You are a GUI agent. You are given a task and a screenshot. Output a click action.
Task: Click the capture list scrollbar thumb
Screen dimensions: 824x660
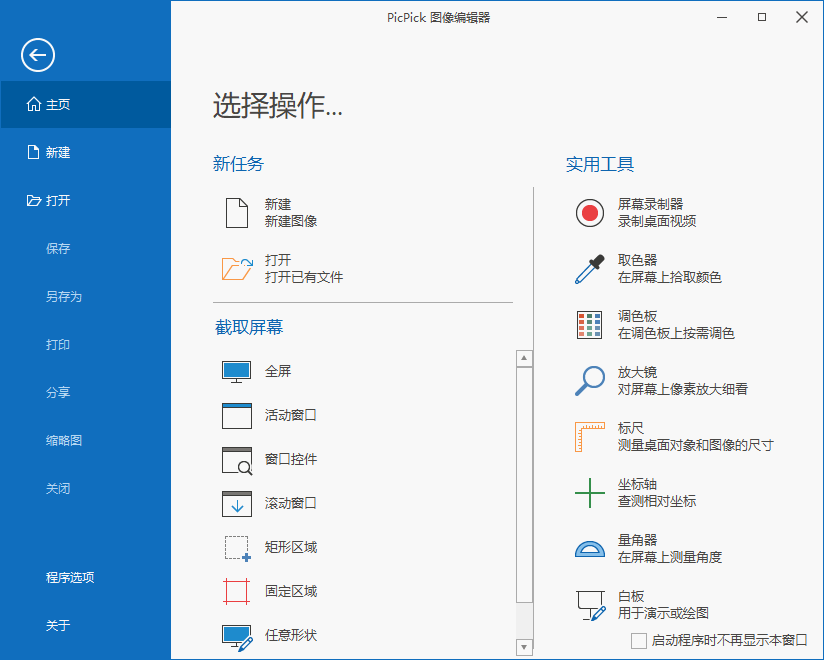click(524, 485)
